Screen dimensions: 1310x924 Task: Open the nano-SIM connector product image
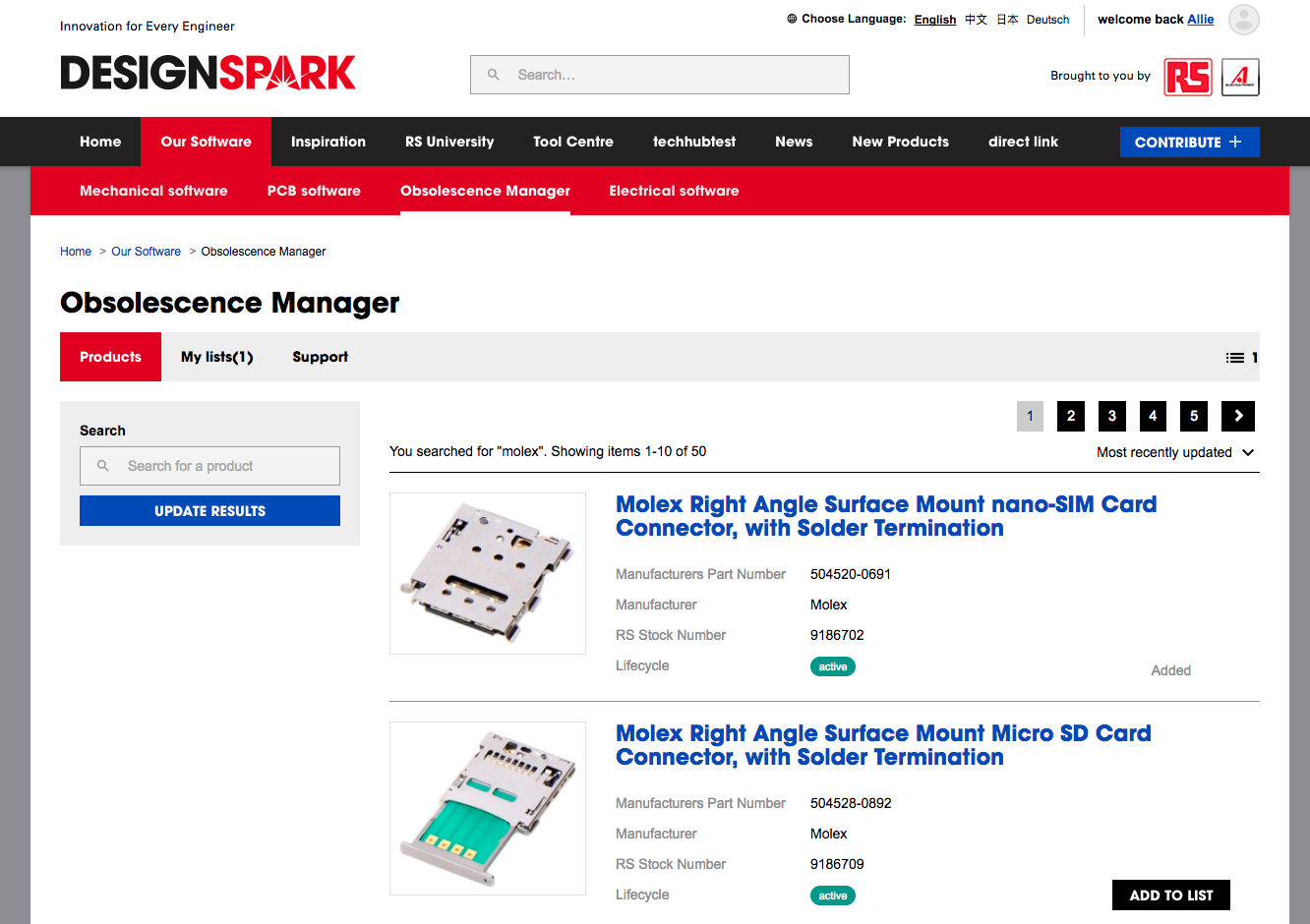(x=488, y=573)
